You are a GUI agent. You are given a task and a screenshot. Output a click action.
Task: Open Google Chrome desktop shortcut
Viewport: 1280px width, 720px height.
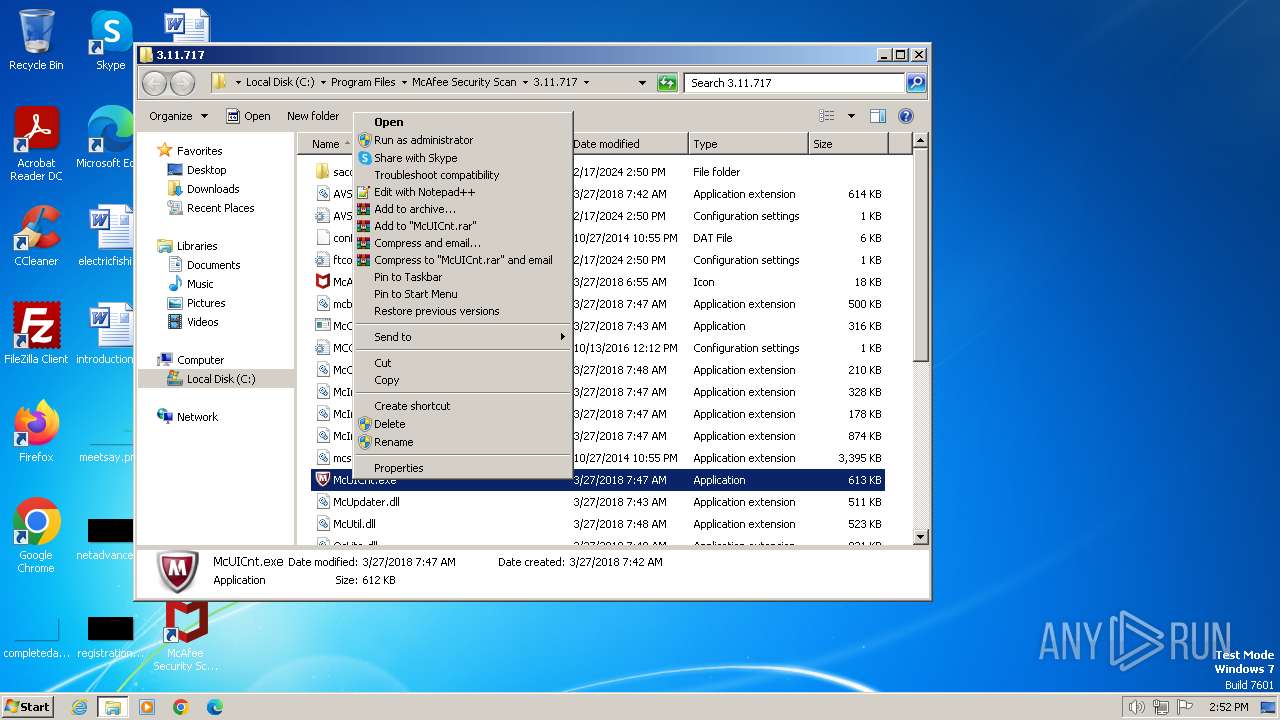point(36,535)
